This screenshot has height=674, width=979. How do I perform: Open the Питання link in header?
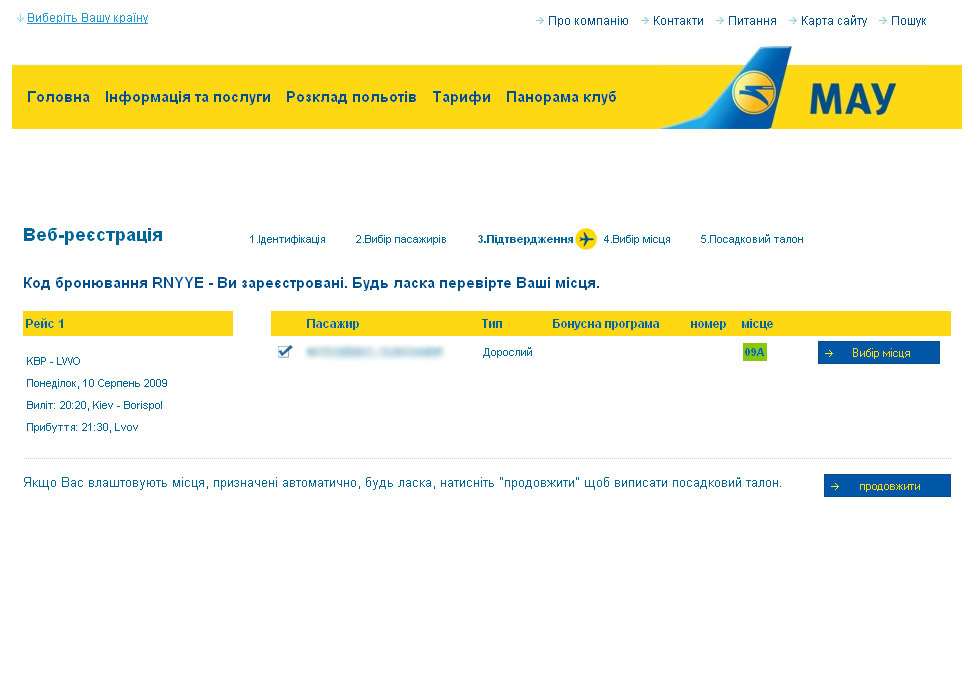(x=752, y=21)
